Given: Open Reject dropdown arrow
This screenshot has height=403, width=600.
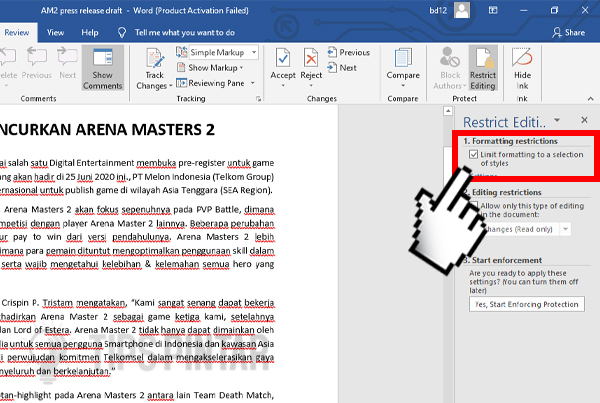Looking at the screenshot, I should pyautogui.click(x=311, y=85).
